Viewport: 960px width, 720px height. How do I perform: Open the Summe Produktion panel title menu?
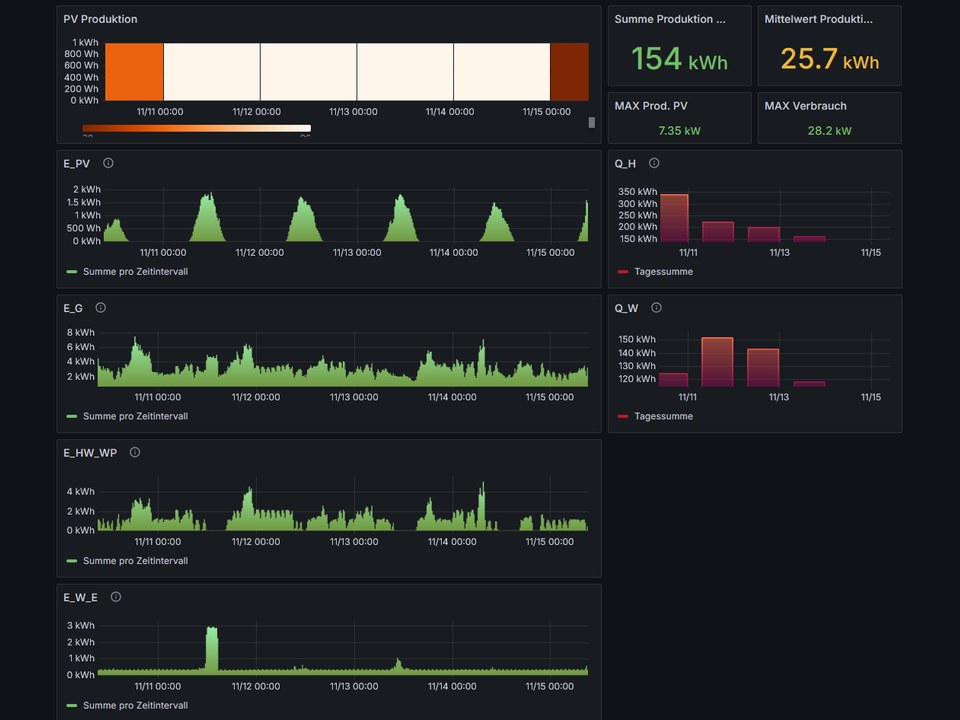point(670,19)
